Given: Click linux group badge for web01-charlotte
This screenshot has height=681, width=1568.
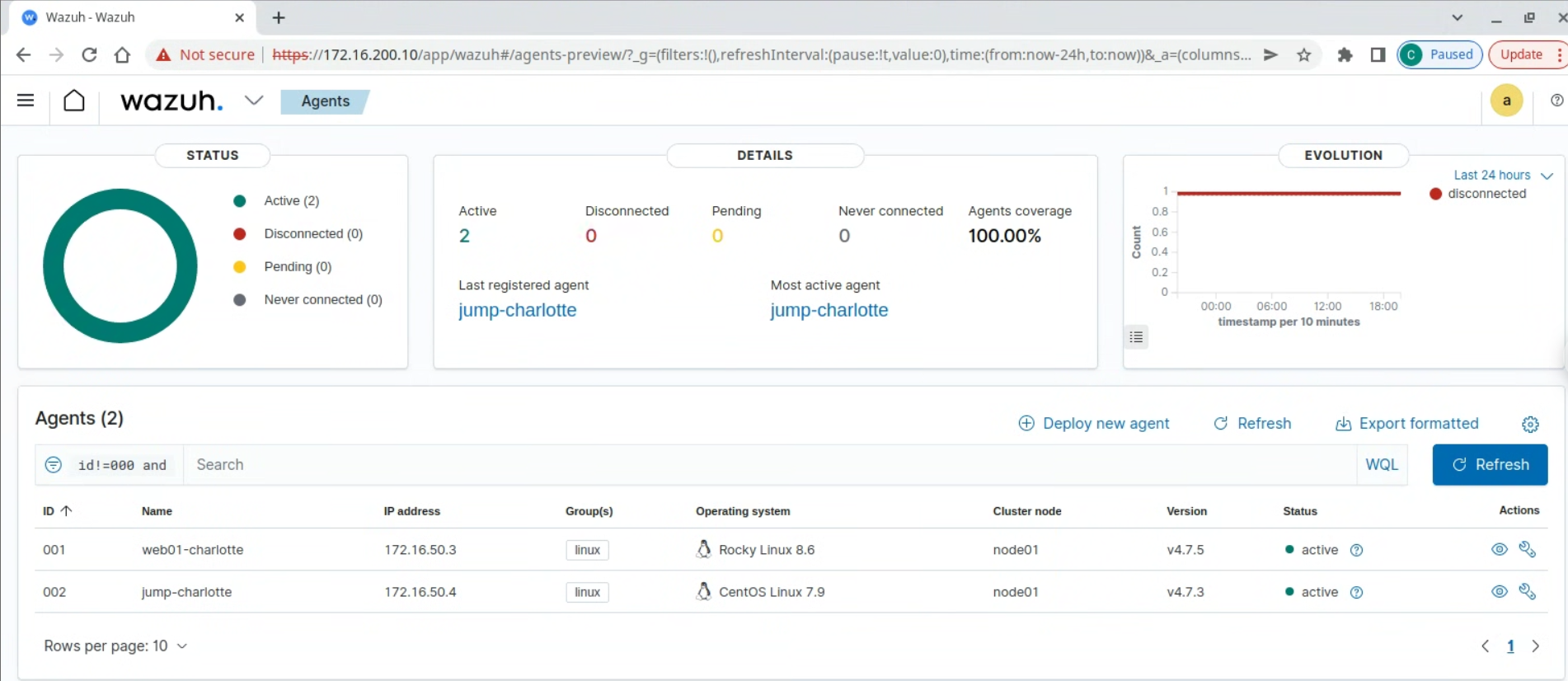Looking at the screenshot, I should click(x=587, y=550).
